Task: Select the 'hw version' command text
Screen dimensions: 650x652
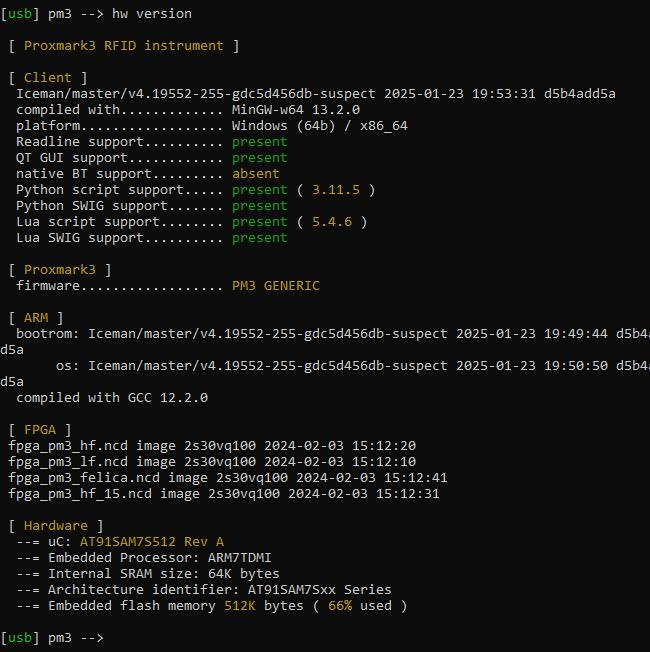Action: (152, 14)
